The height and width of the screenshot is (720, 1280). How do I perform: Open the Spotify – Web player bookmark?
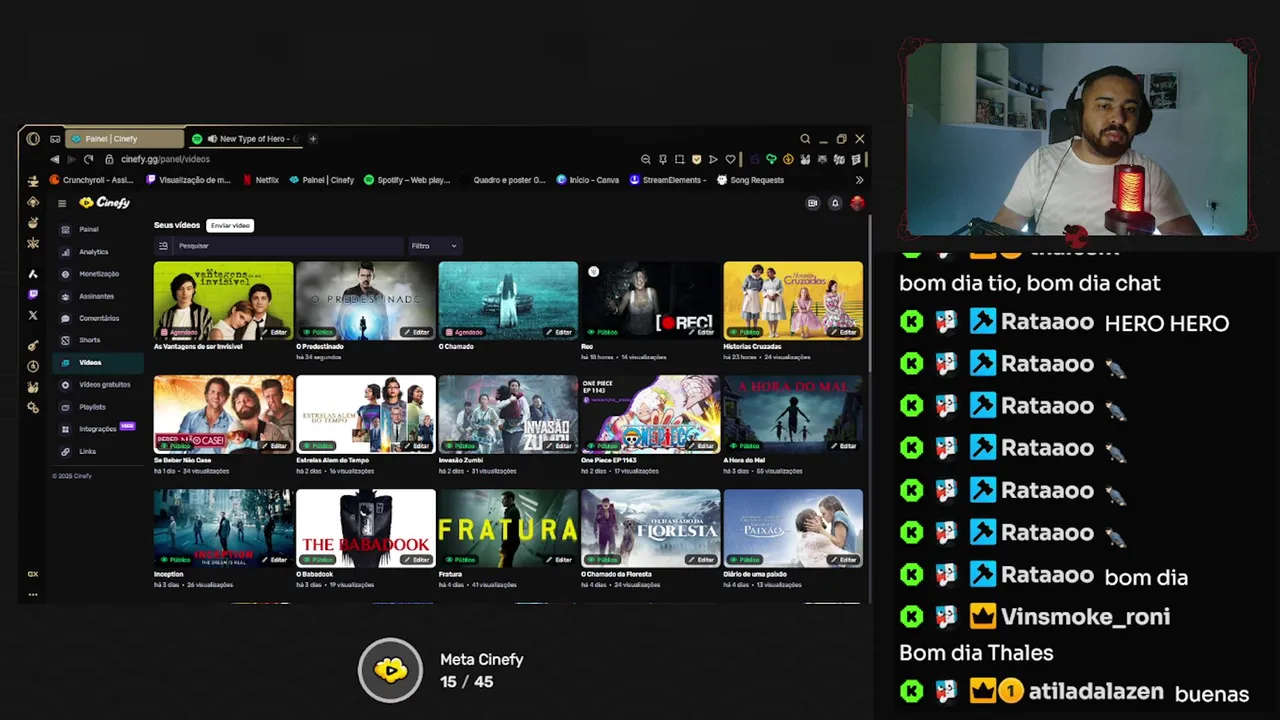click(406, 180)
